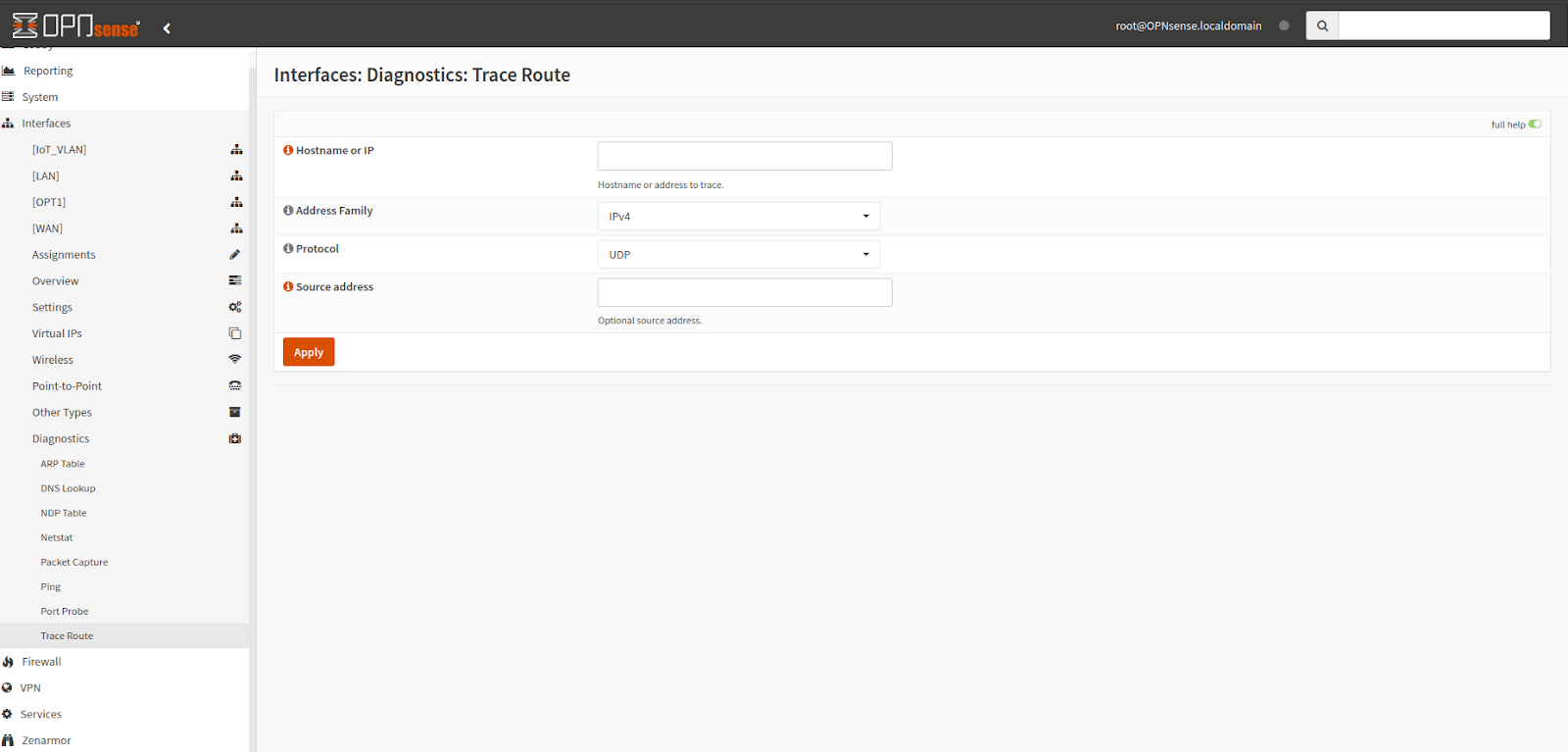Click the IoT_VLAN network icon

tap(236, 149)
